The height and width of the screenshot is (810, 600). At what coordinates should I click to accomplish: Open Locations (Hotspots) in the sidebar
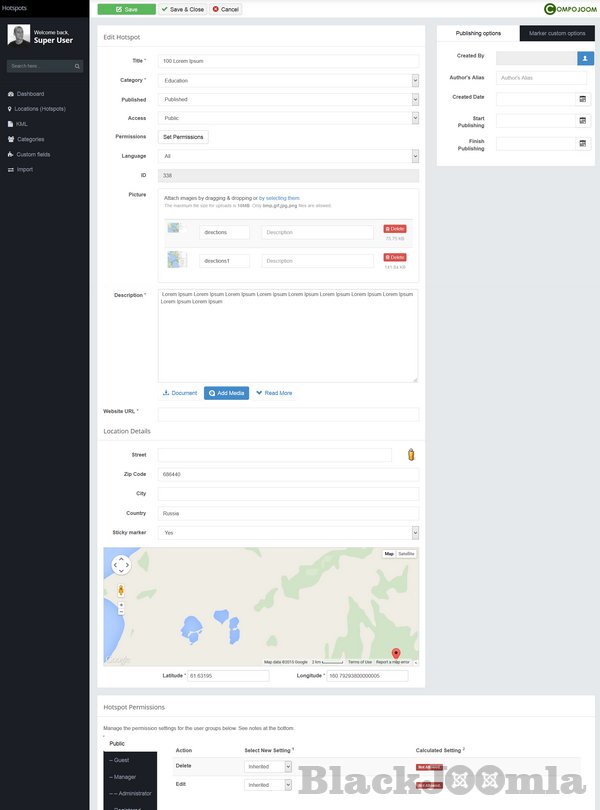tap(40, 108)
